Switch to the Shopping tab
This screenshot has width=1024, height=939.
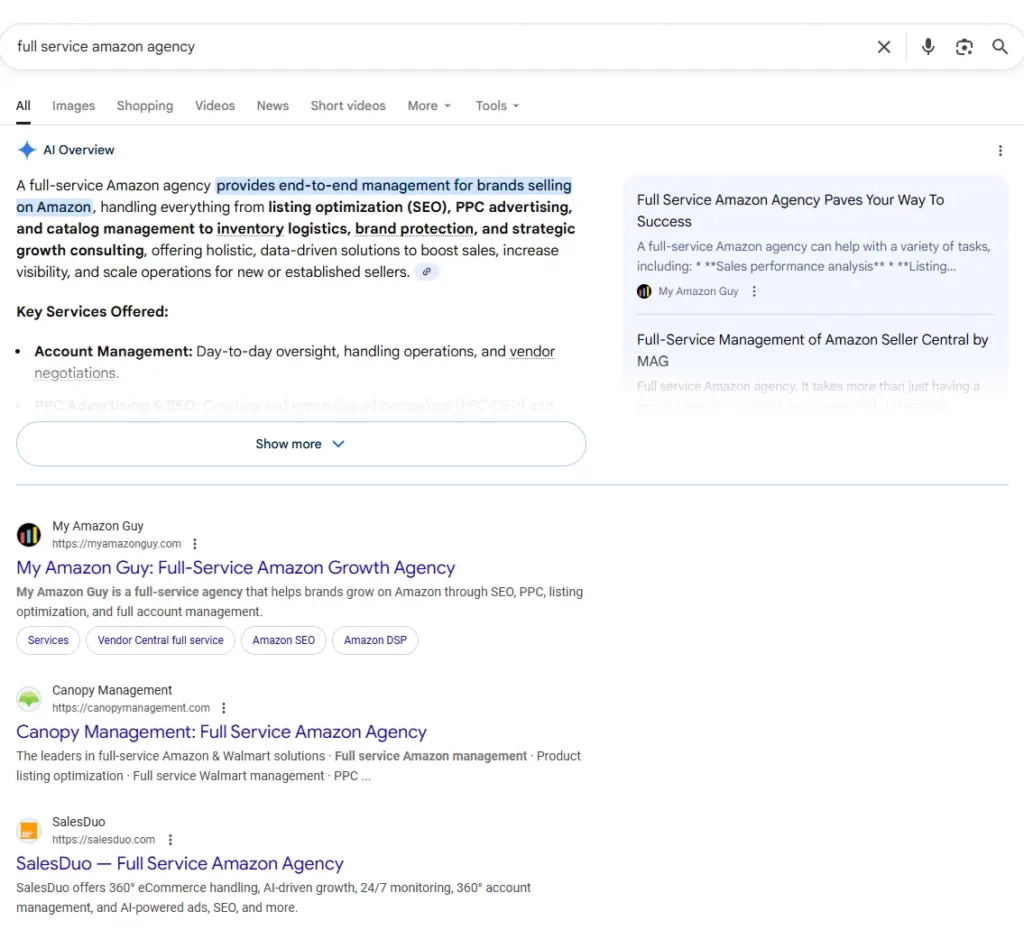(x=144, y=105)
